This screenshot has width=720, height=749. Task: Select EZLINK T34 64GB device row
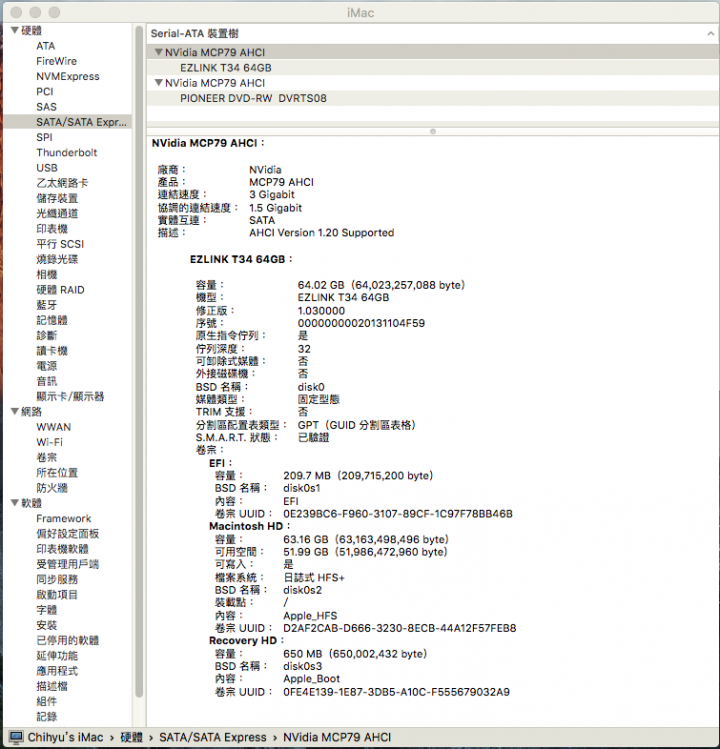coord(432,68)
